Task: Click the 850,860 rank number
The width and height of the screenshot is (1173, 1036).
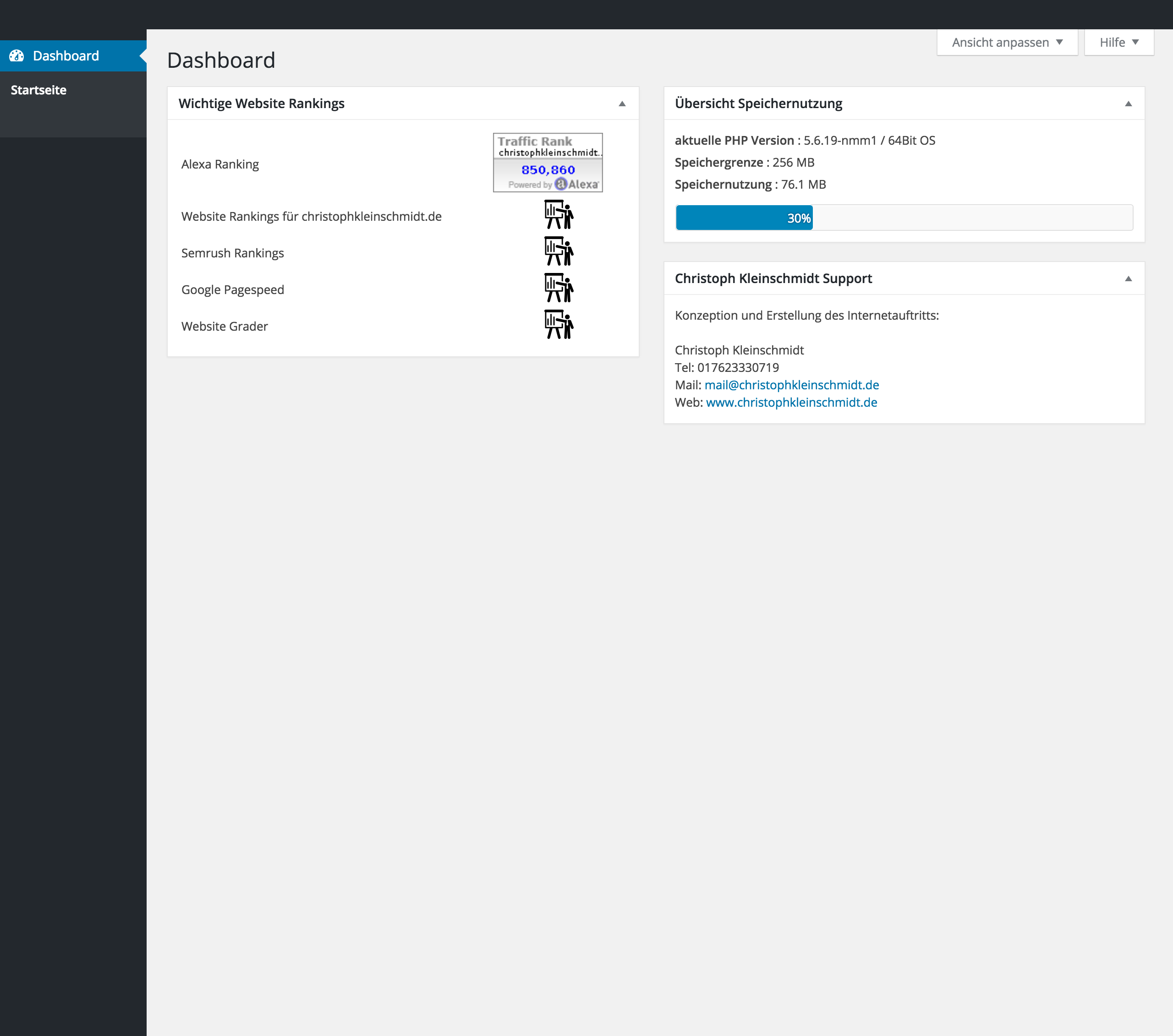Action: pos(548,170)
